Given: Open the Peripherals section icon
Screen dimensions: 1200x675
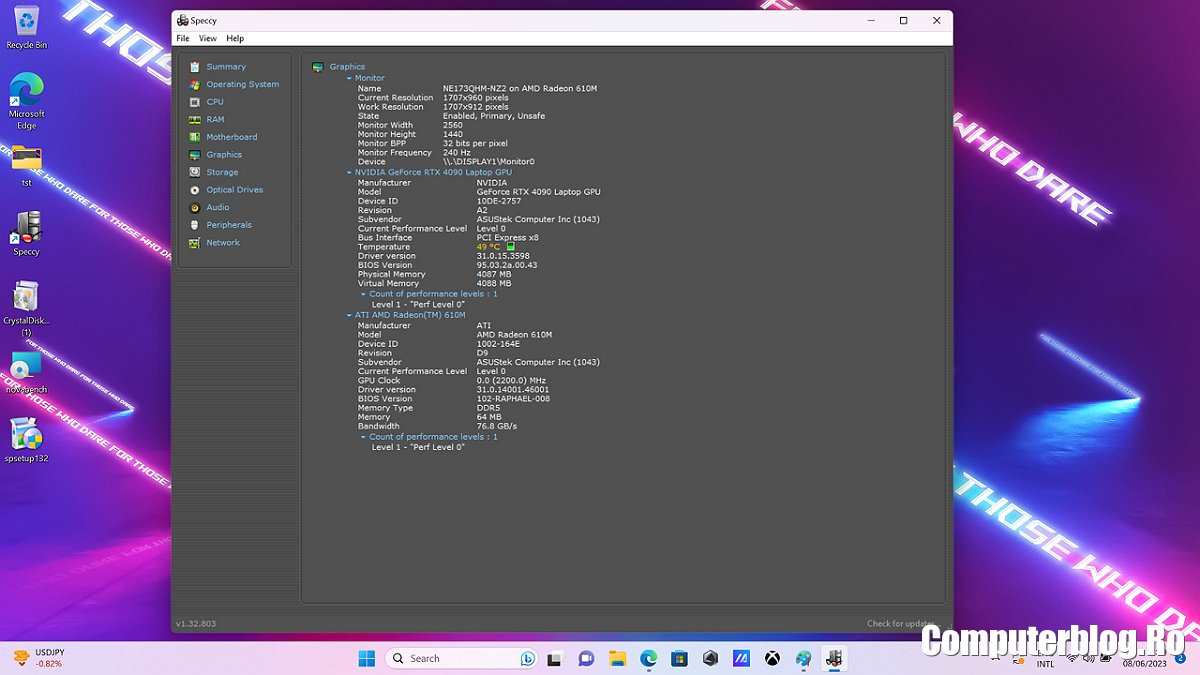Looking at the screenshot, I should 195,225.
